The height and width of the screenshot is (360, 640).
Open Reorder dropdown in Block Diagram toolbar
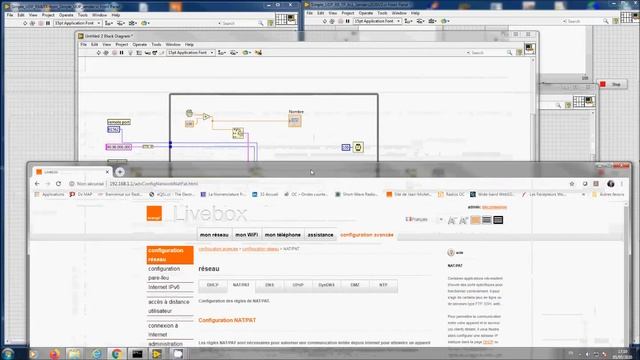click(x=246, y=53)
